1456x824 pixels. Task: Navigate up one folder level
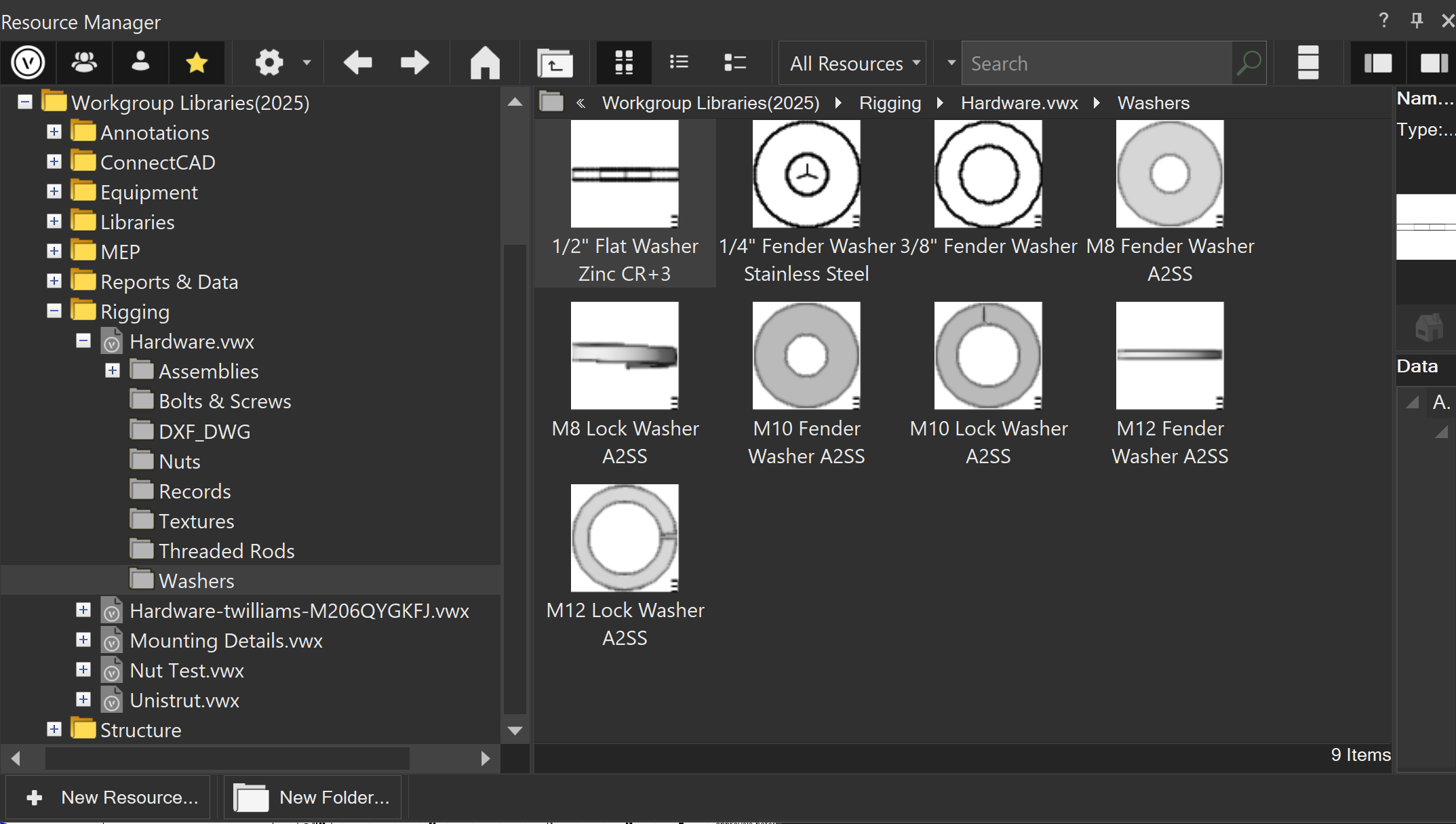pos(555,62)
